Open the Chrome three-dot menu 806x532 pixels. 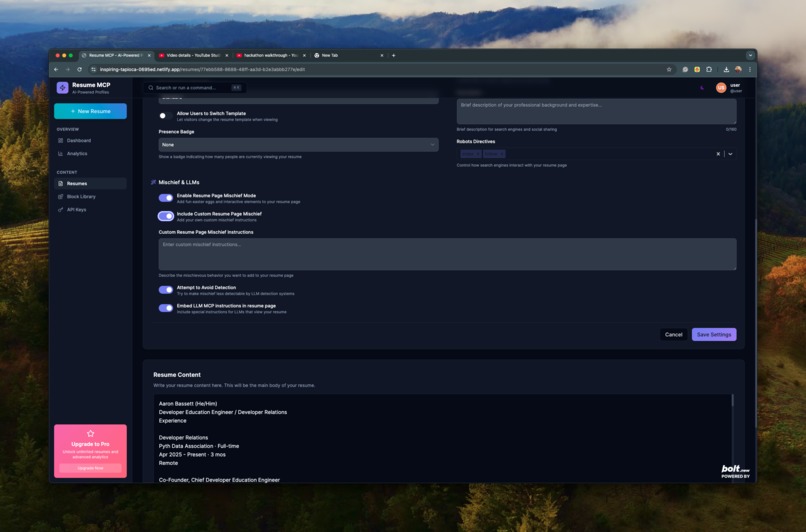click(x=749, y=69)
